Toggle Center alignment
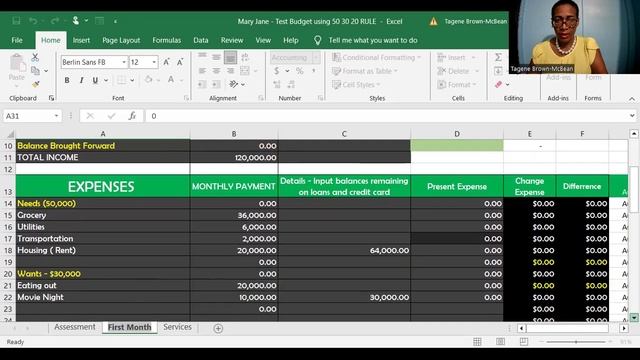This screenshot has height=360, width=640. click(216, 71)
